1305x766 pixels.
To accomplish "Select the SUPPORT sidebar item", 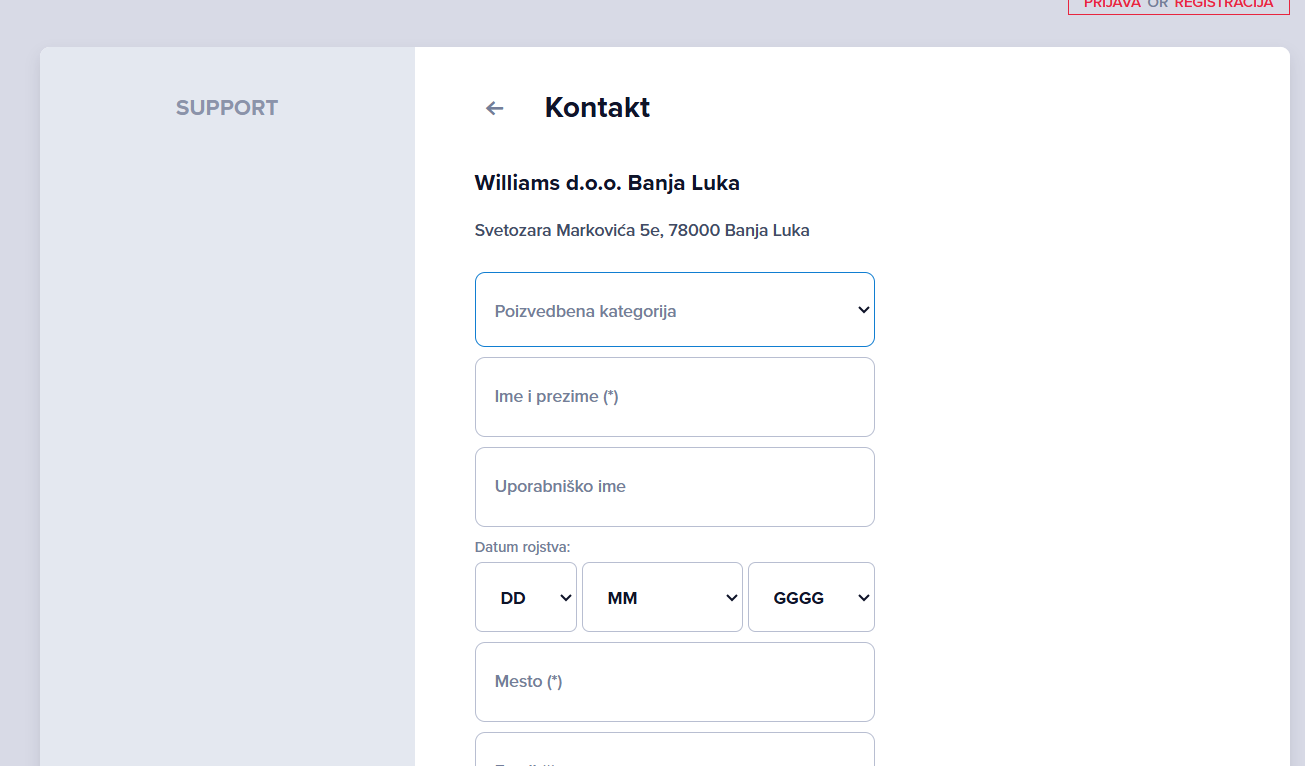I will tap(227, 108).
